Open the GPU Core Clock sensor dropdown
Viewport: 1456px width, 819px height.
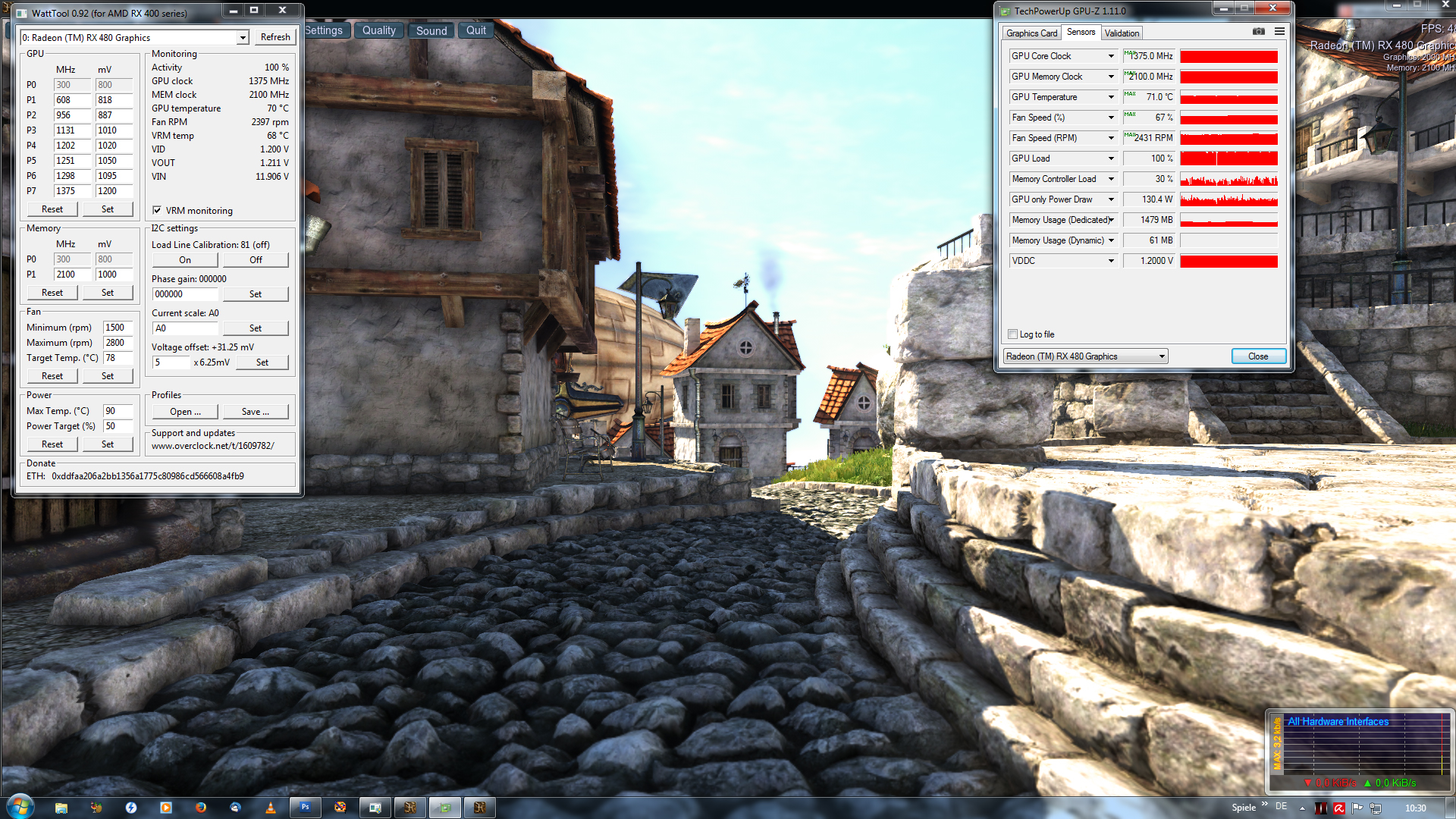pyautogui.click(x=1111, y=56)
